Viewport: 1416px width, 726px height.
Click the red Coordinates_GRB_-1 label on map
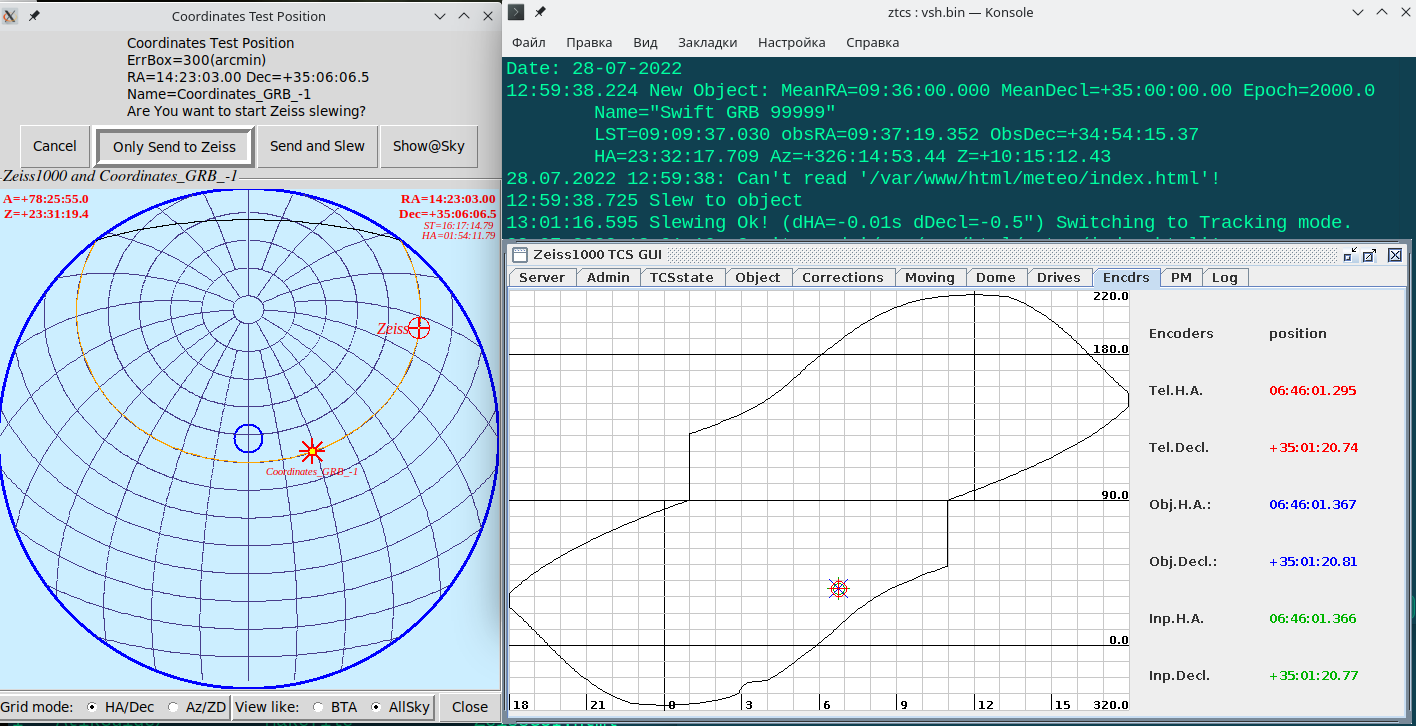312,472
